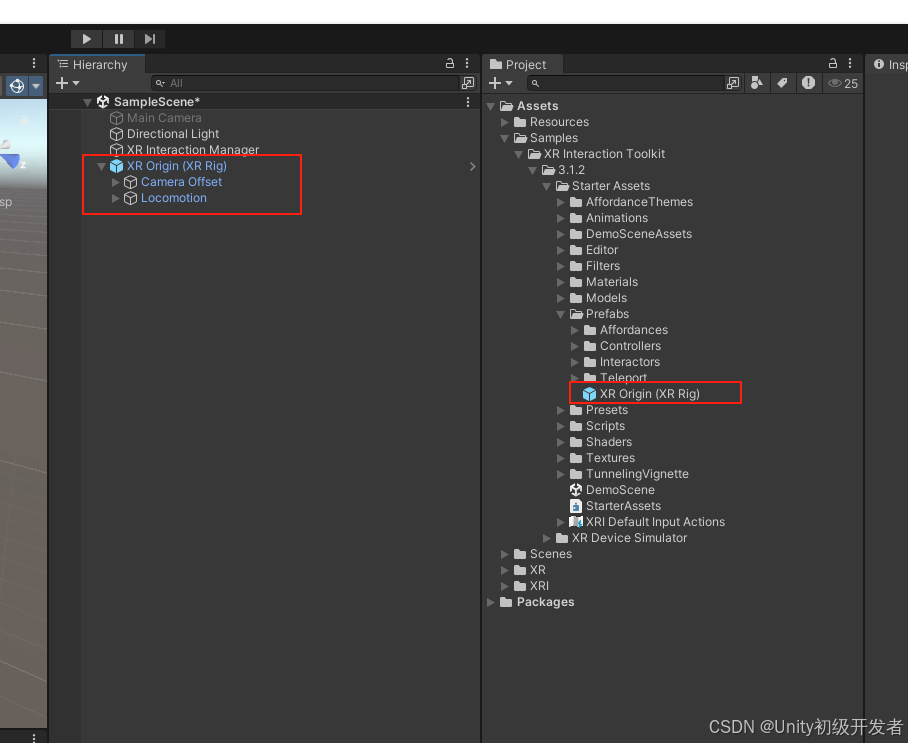This screenshot has width=908, height=743.
Task: Collapse the Samples folder
Action: coord(504,138)
